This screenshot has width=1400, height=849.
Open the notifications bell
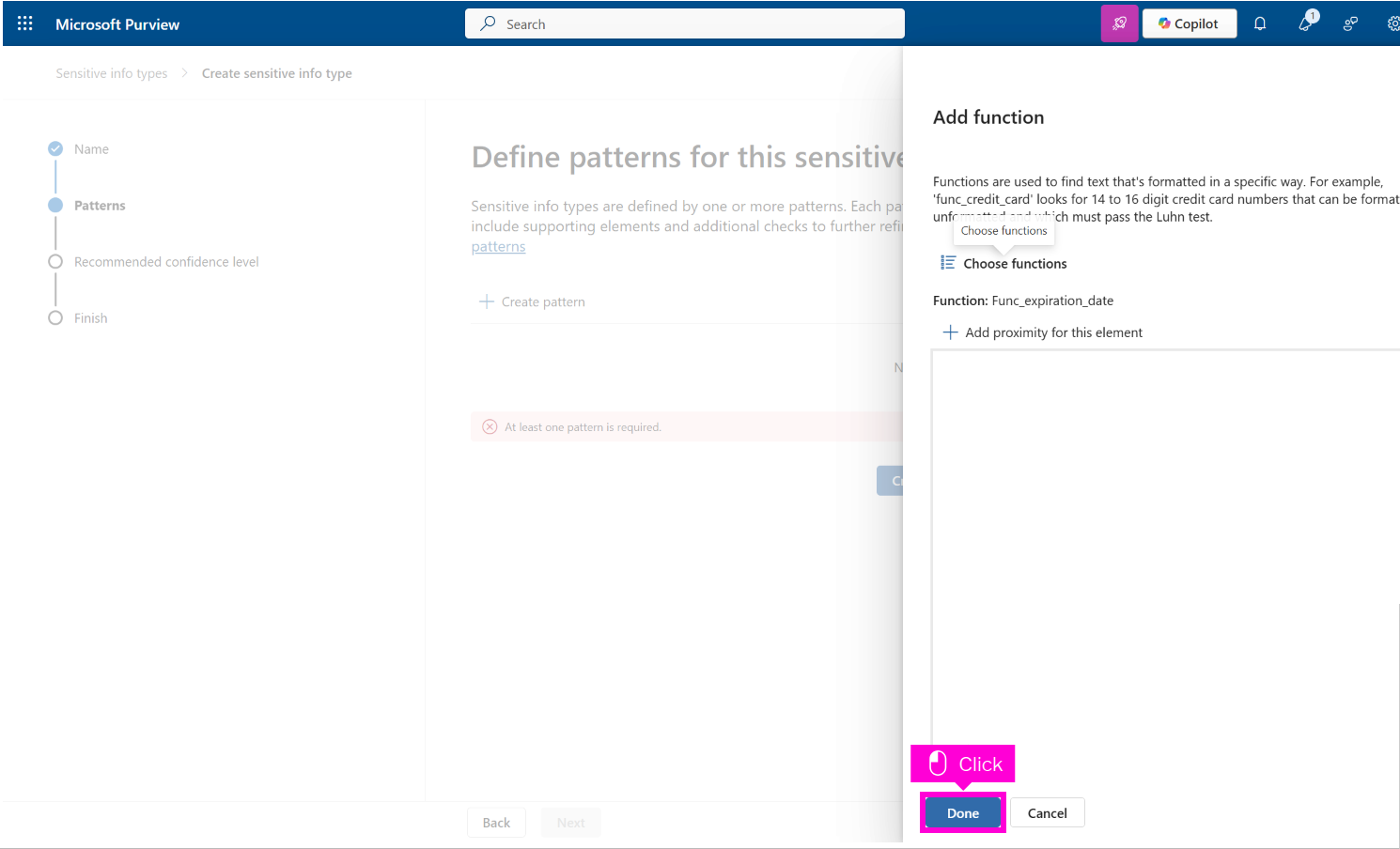(1259, 23)
